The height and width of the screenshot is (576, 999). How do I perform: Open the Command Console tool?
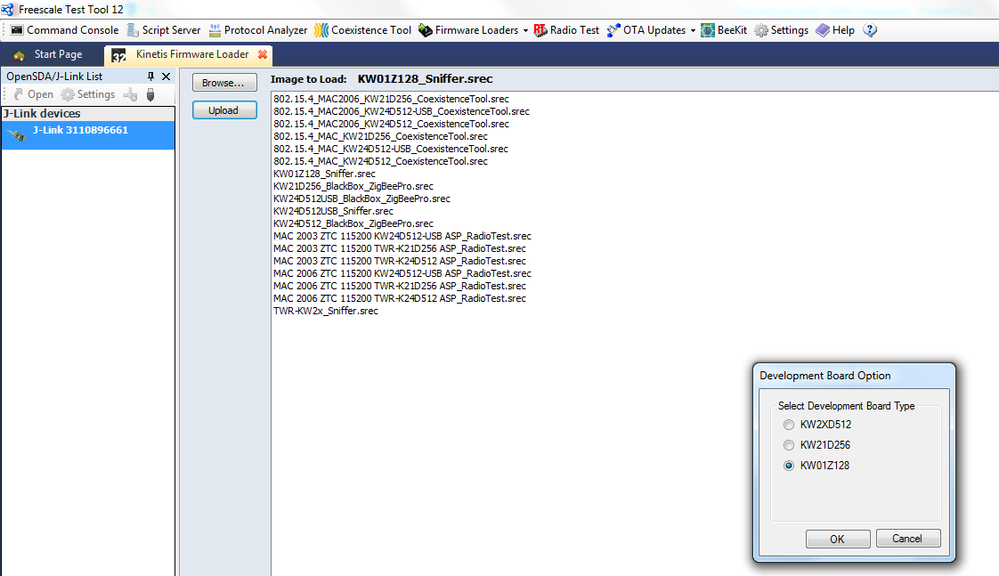point(64,30)
